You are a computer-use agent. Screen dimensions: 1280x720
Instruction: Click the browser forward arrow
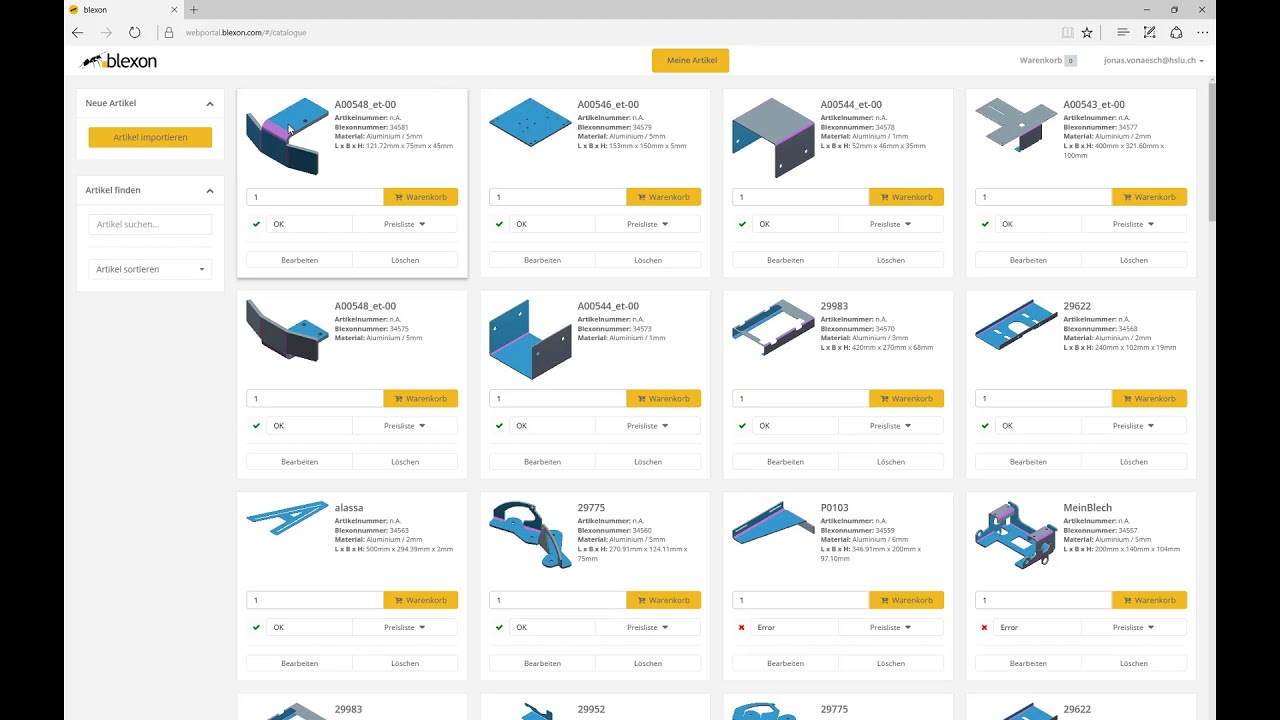[x=106, y=32]
